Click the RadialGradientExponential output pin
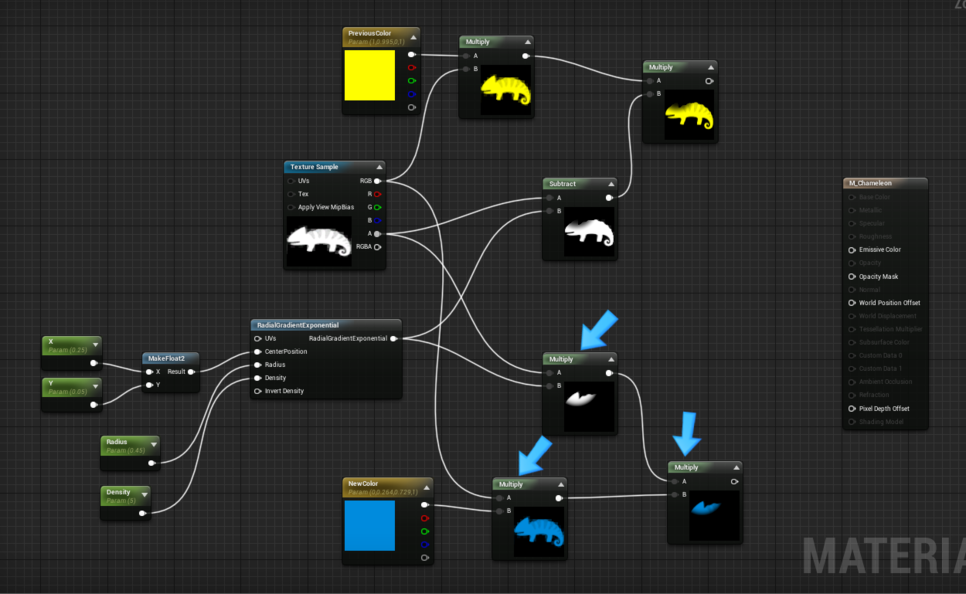 (x=394, y=338)
